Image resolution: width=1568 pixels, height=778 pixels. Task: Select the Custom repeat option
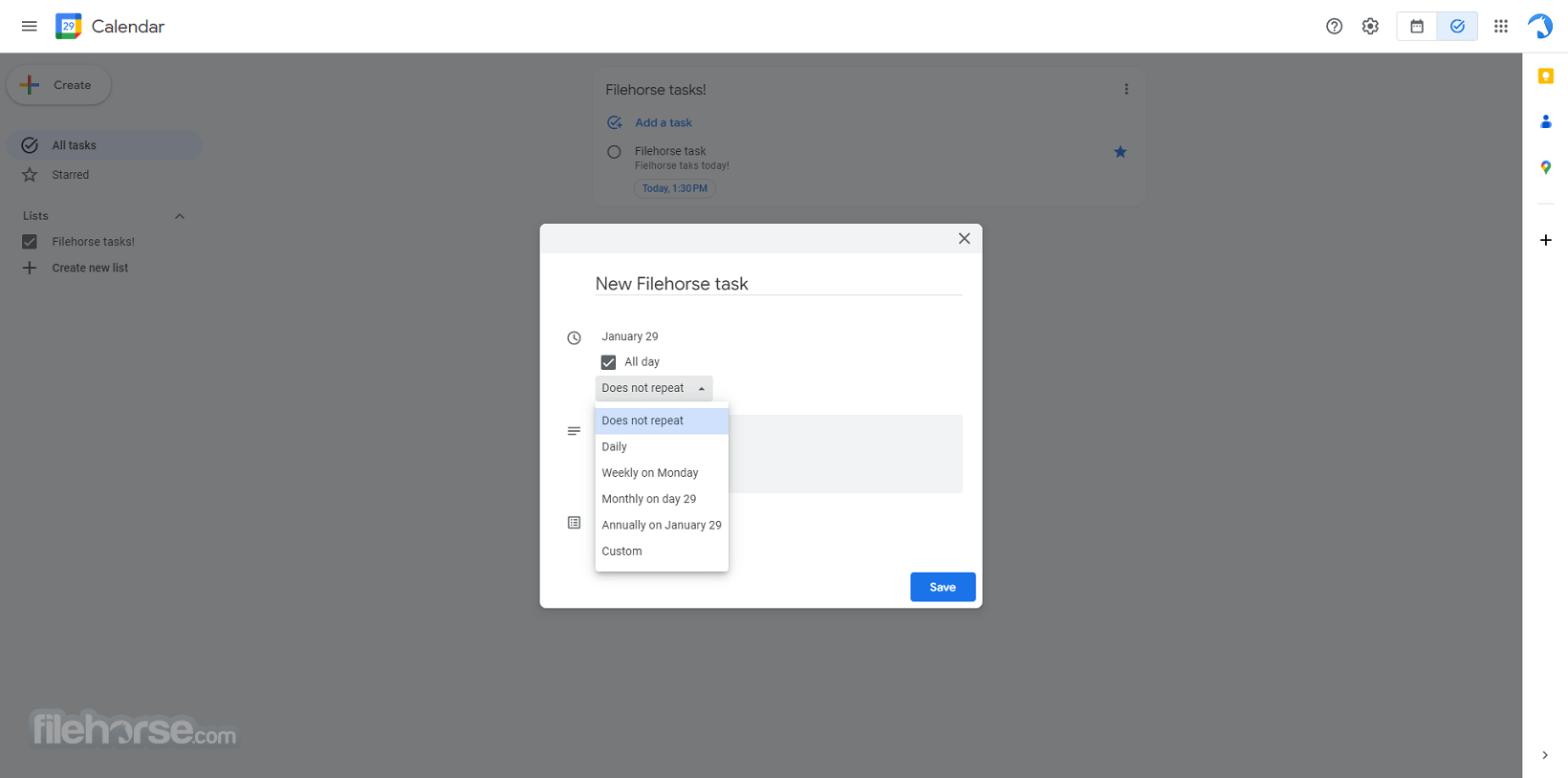point(662,551)
